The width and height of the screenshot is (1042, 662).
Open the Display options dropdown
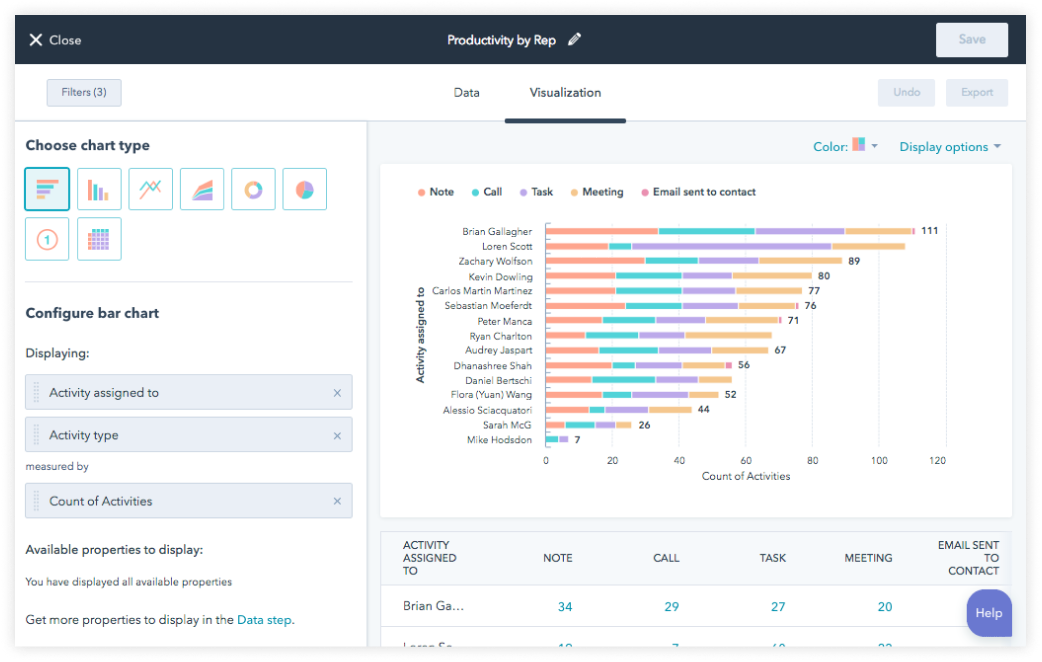coord(948,146)
